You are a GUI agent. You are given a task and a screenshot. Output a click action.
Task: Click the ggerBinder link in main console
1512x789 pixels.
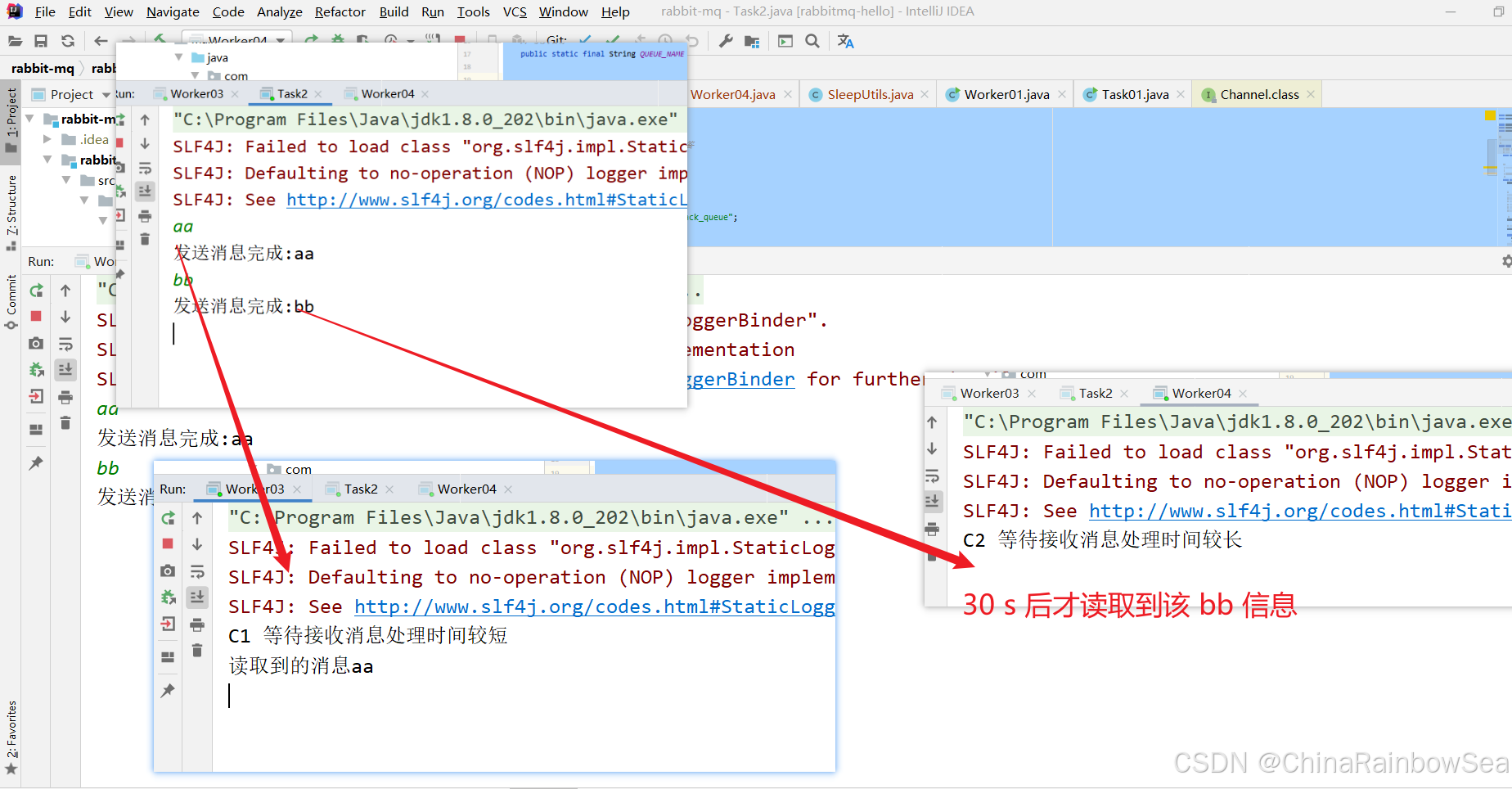coord(740,379)
